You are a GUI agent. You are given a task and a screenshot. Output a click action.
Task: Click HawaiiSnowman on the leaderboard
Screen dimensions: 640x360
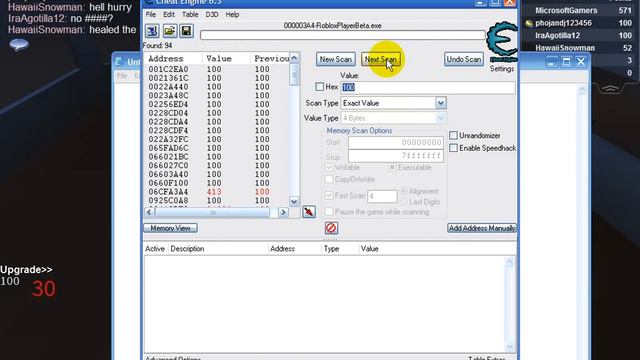coord(565,48)
